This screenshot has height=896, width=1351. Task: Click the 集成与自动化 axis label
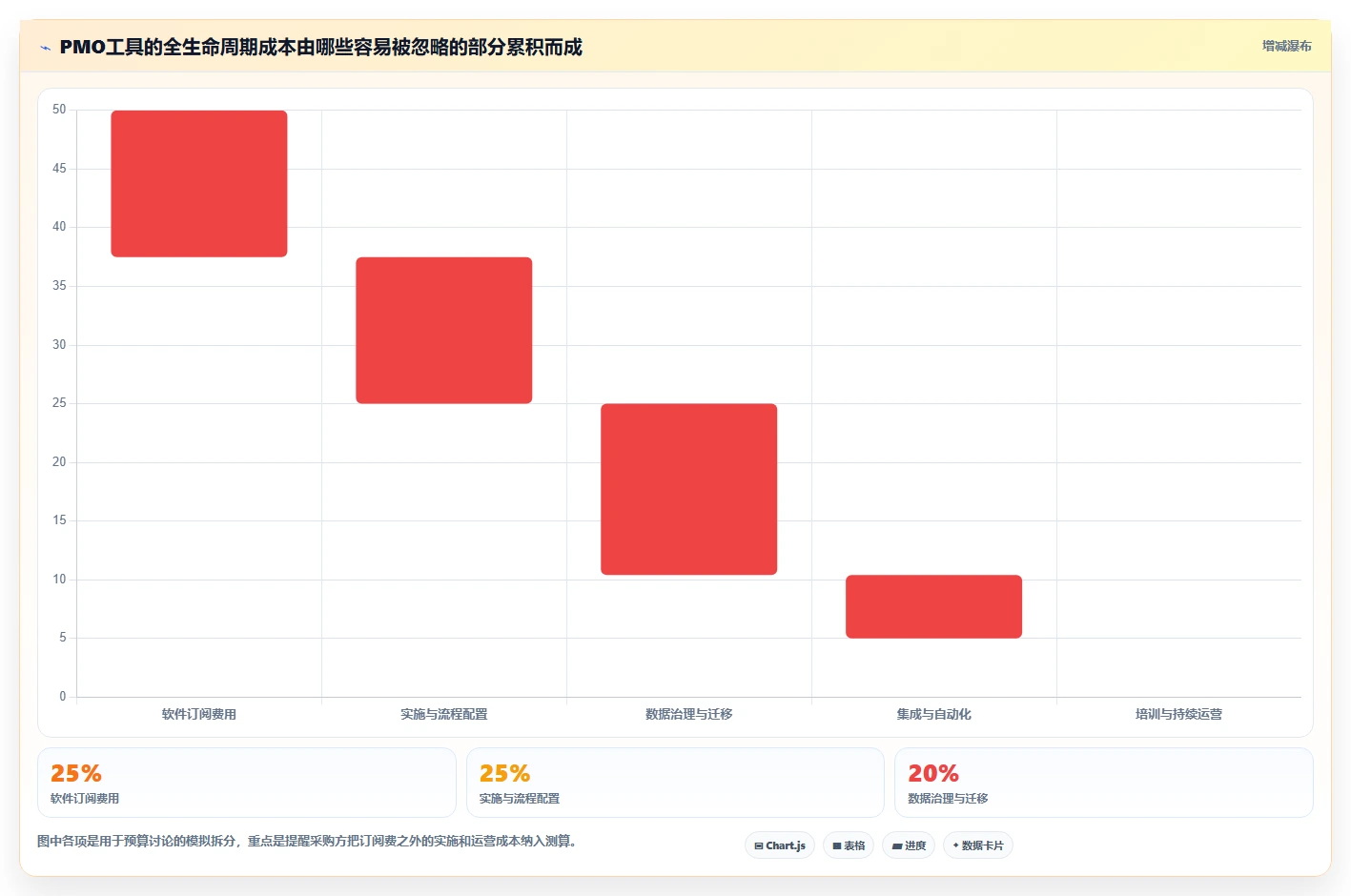point(934,714)
